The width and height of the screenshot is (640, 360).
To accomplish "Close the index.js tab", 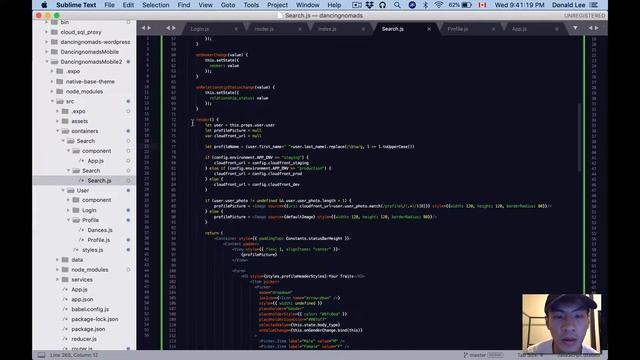I will point(363,29).
